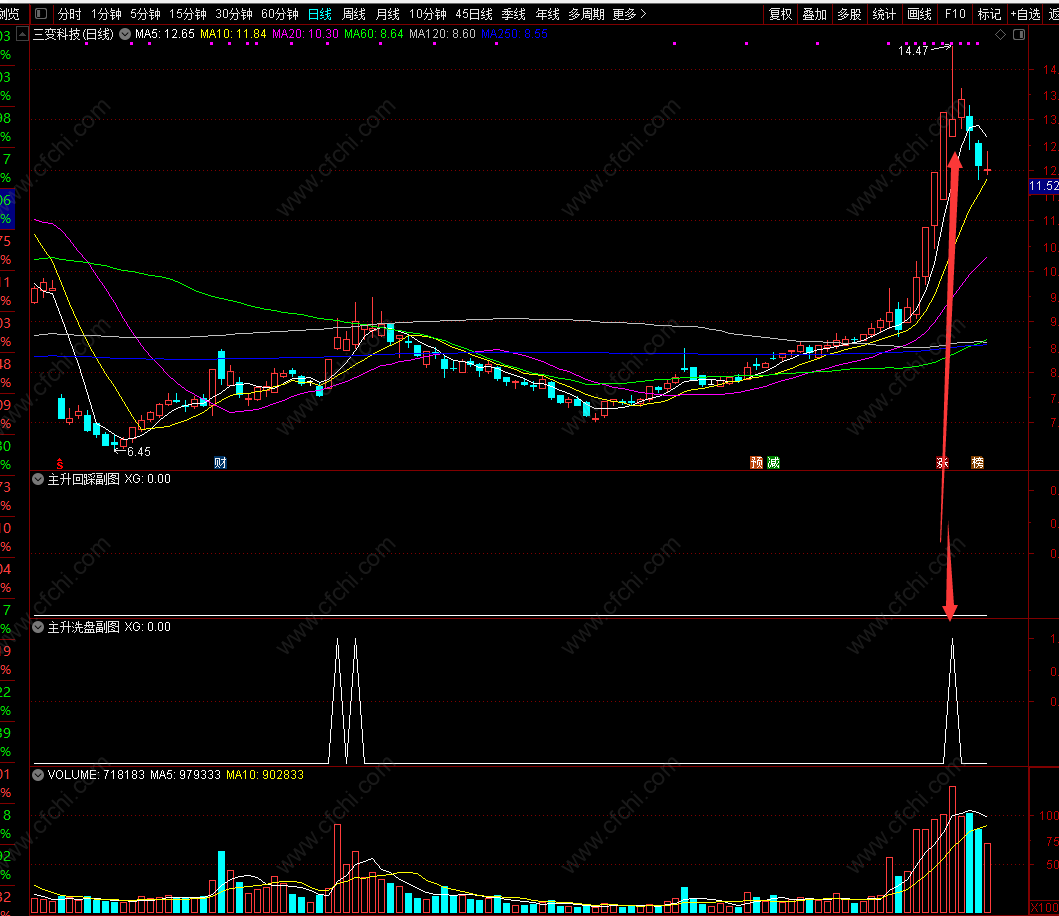Select the 周线 weekly tab
Viewport: 1059px width, 916px height.
click(353, 14)
